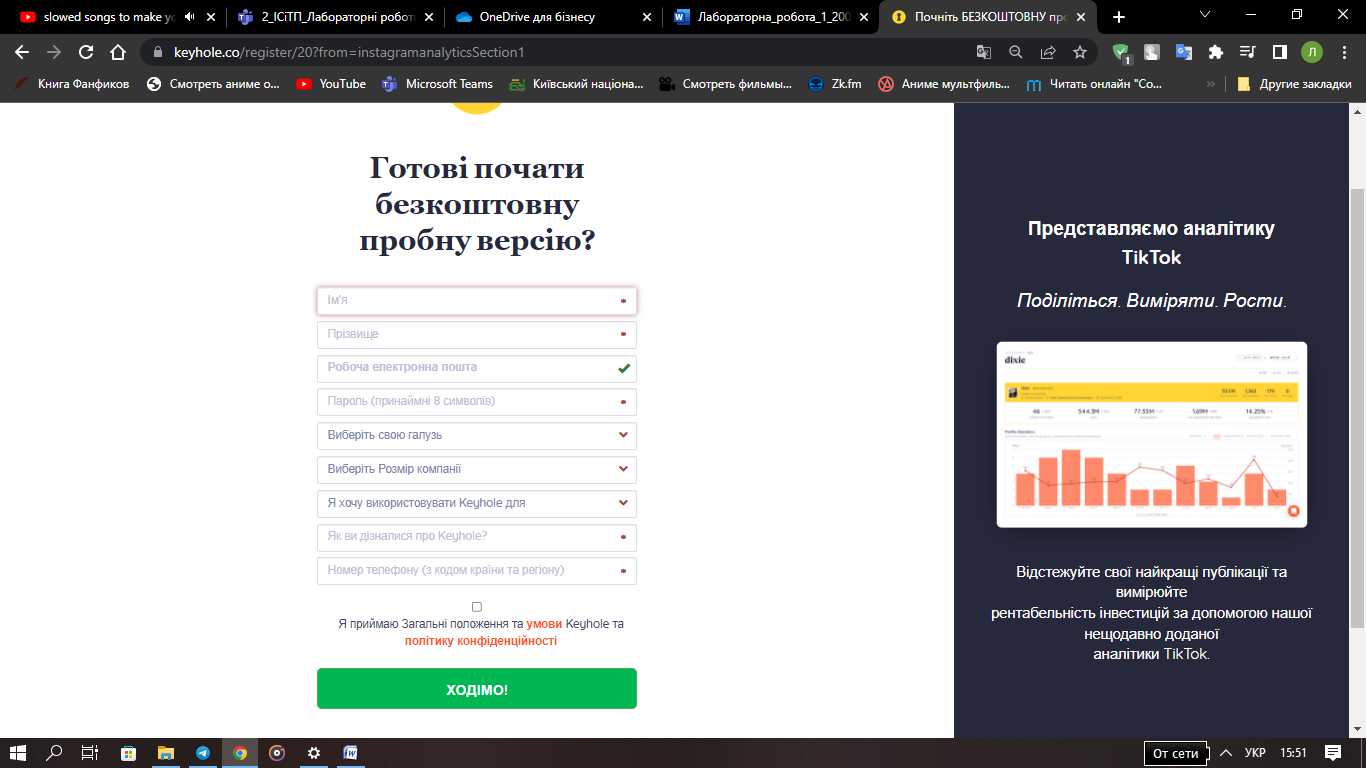Click the TikTok analytics dashboard preview image
1366x768 pixels.
point(1152,435)
